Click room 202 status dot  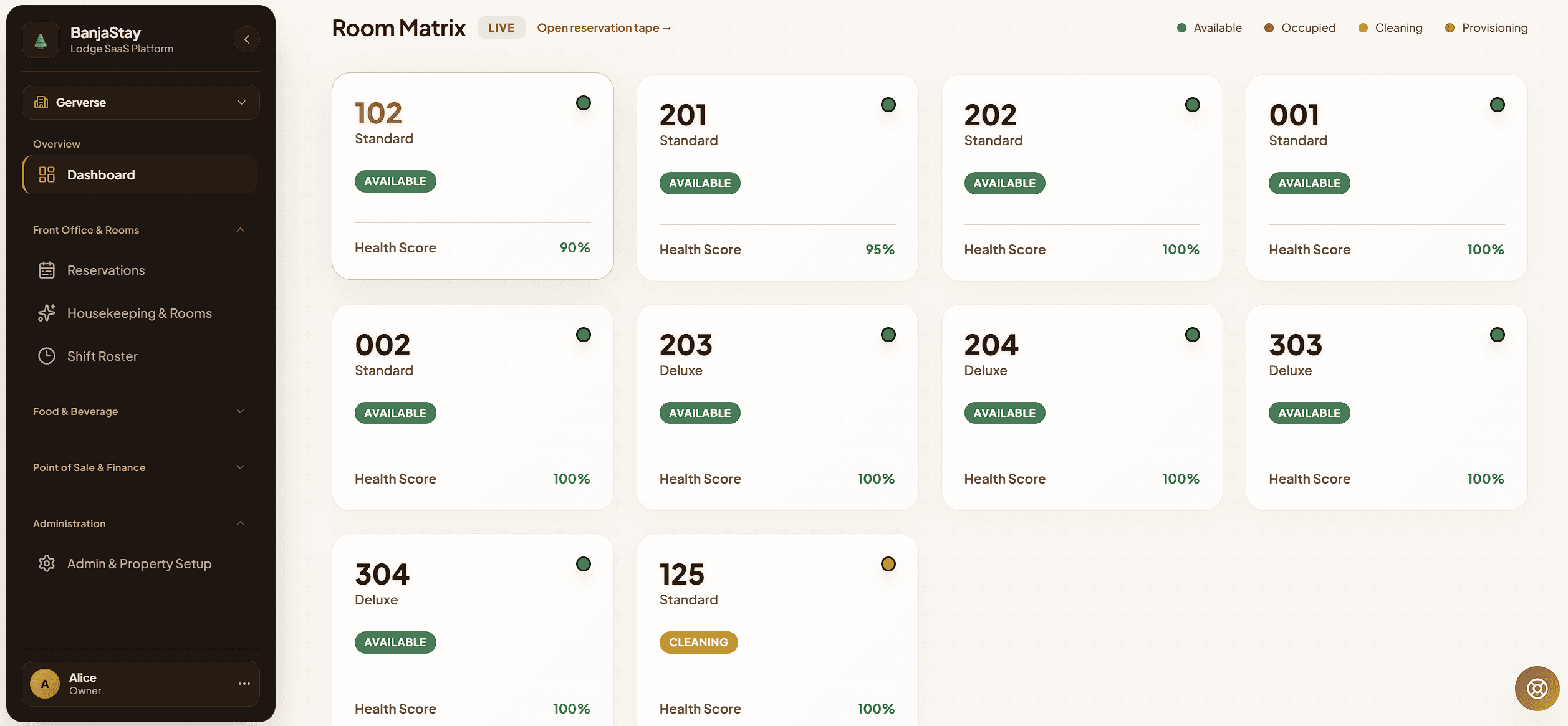1193,105
